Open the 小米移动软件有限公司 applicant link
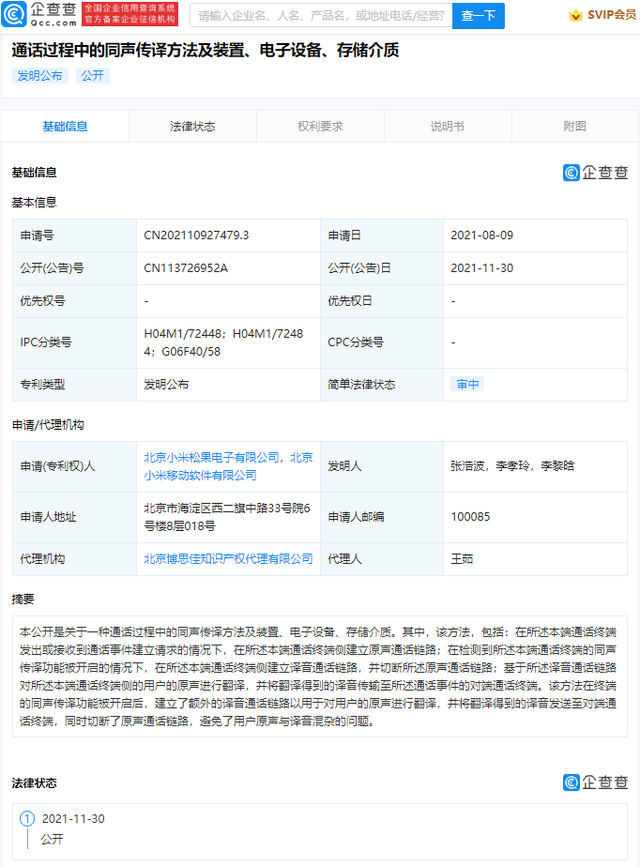The width and height of the screenshot is (640, 866). (x=200, y=476)
